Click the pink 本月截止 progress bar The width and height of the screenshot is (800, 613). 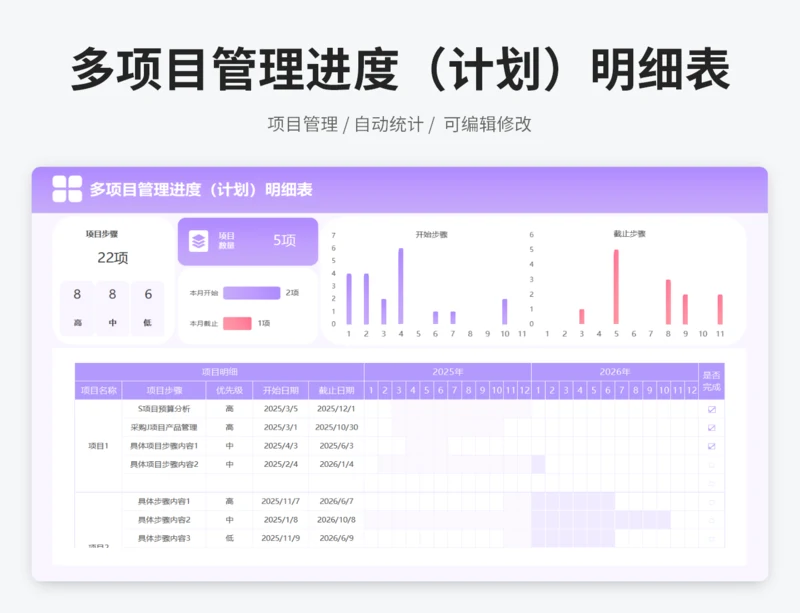[x=237, y=324]
